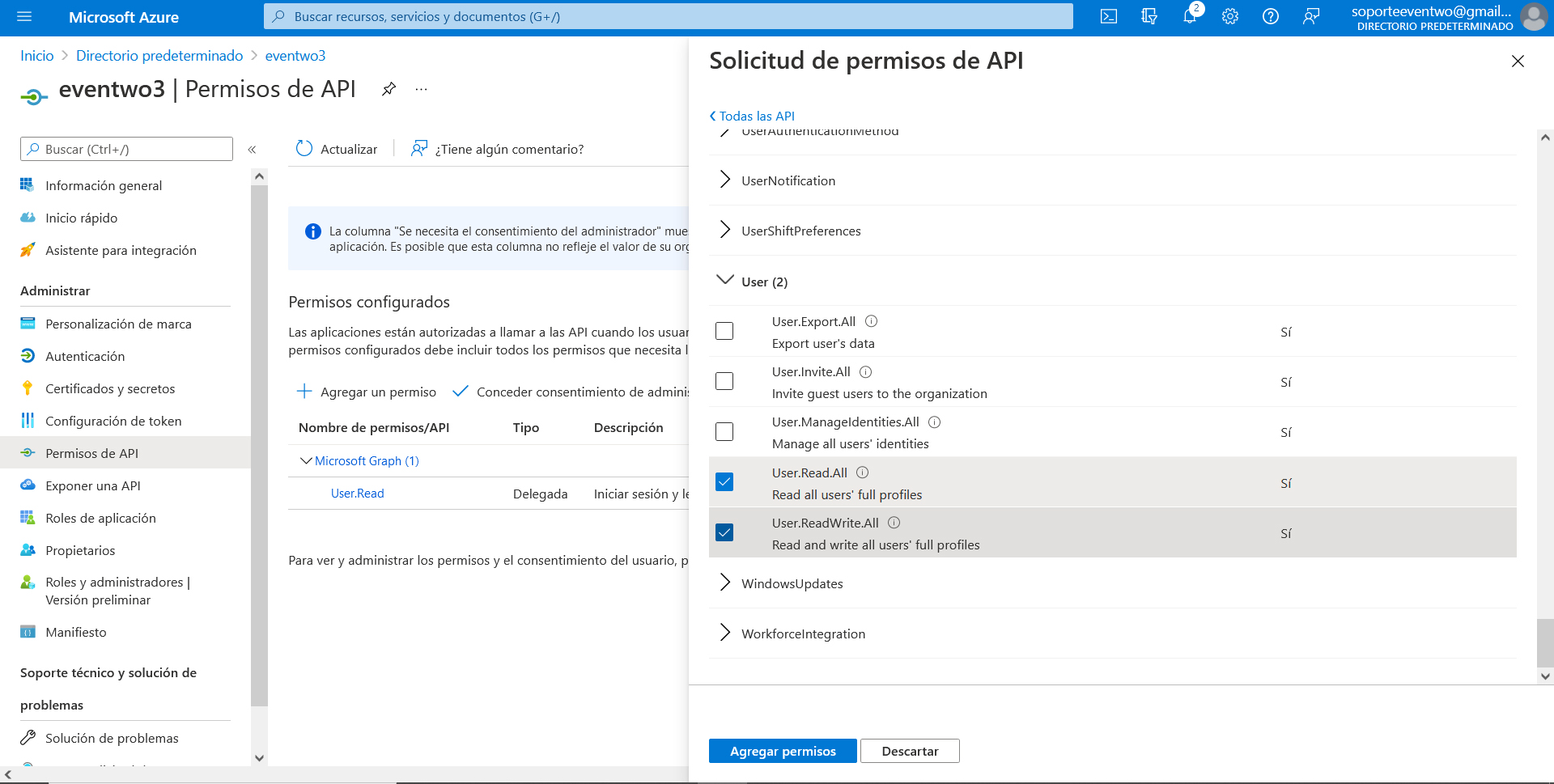The height and width of the screenshot is (784, 1554).
Task: Click the Agregar un permiso plus icon
Action: (304, 392)
